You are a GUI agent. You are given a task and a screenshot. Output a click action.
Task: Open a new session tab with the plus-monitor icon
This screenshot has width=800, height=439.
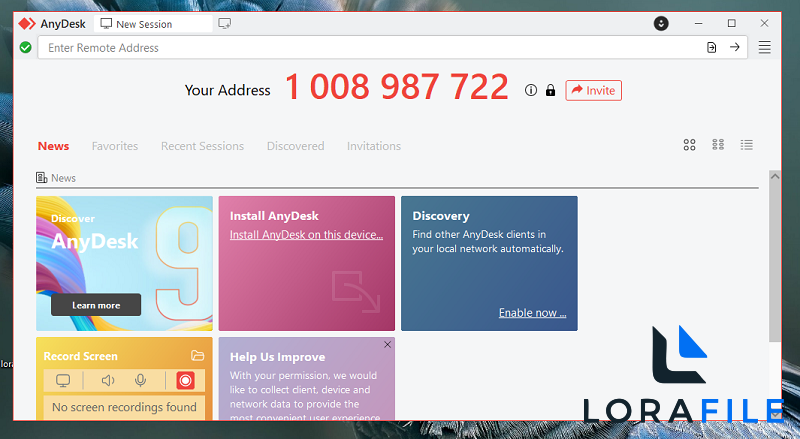[224, 23]
